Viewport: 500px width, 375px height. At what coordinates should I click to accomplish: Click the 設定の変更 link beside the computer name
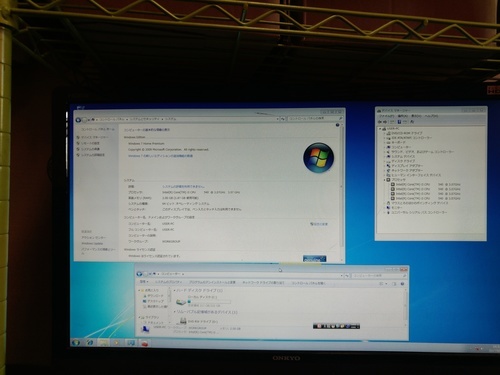click(x=319, y=224)
